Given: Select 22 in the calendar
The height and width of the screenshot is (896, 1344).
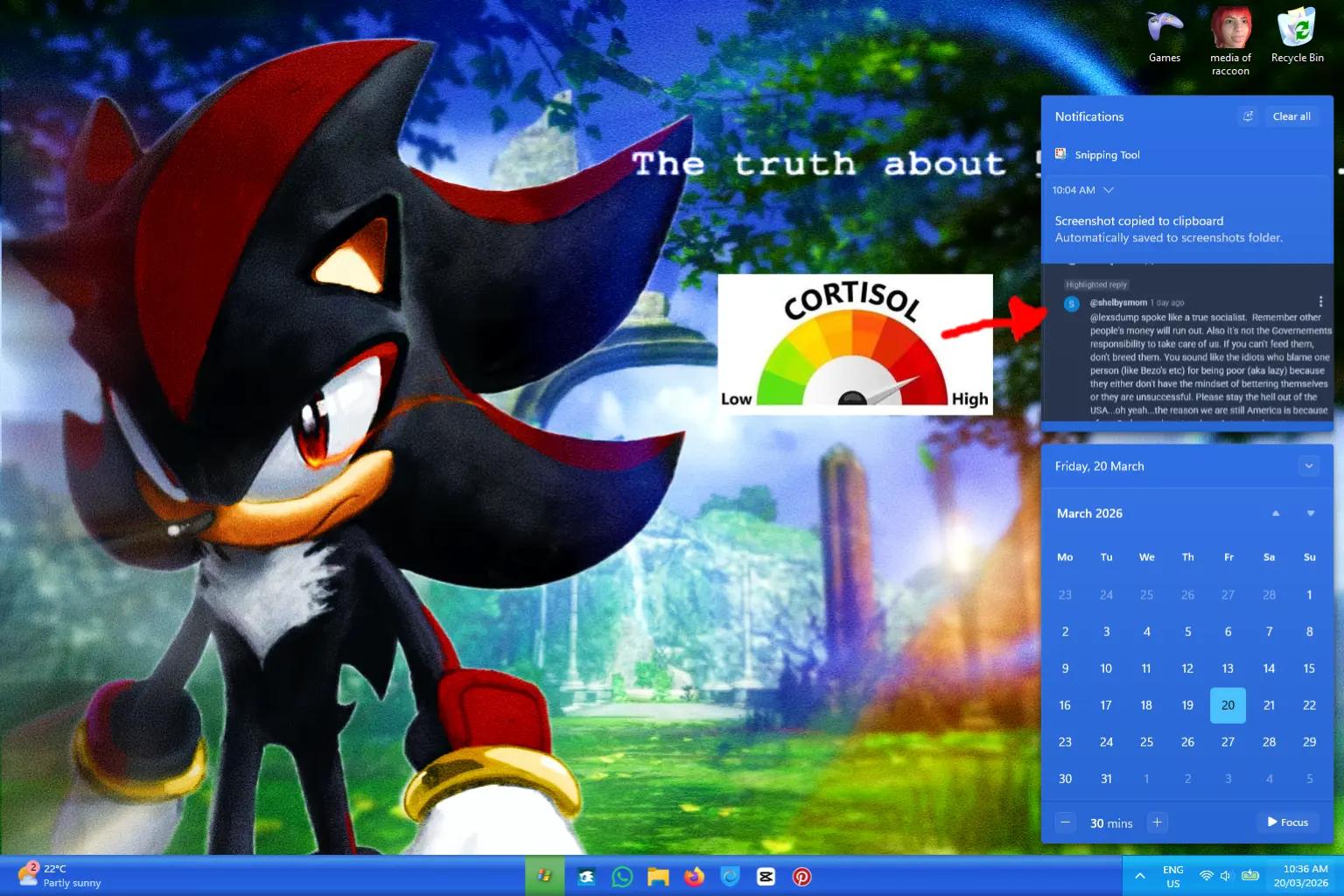Looking at the screenshot, I should click(1309, 705).
